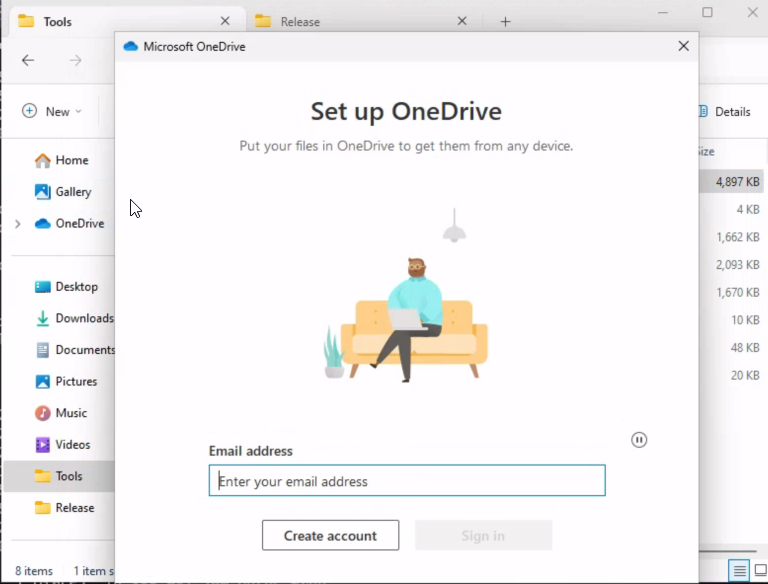Select the file sized 10 KB
The height and width of the screenshot is (584, 768).
pyautogui.click(x=745, y=320)
